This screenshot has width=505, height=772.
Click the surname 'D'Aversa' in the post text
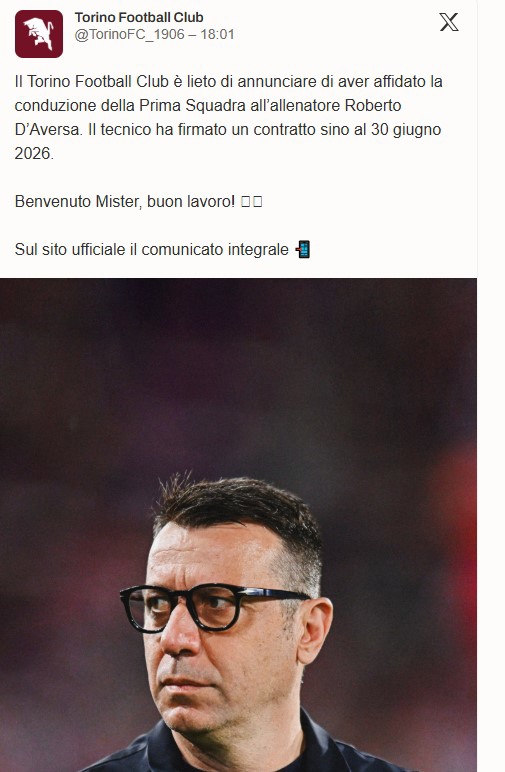click(x=47, y=129)
